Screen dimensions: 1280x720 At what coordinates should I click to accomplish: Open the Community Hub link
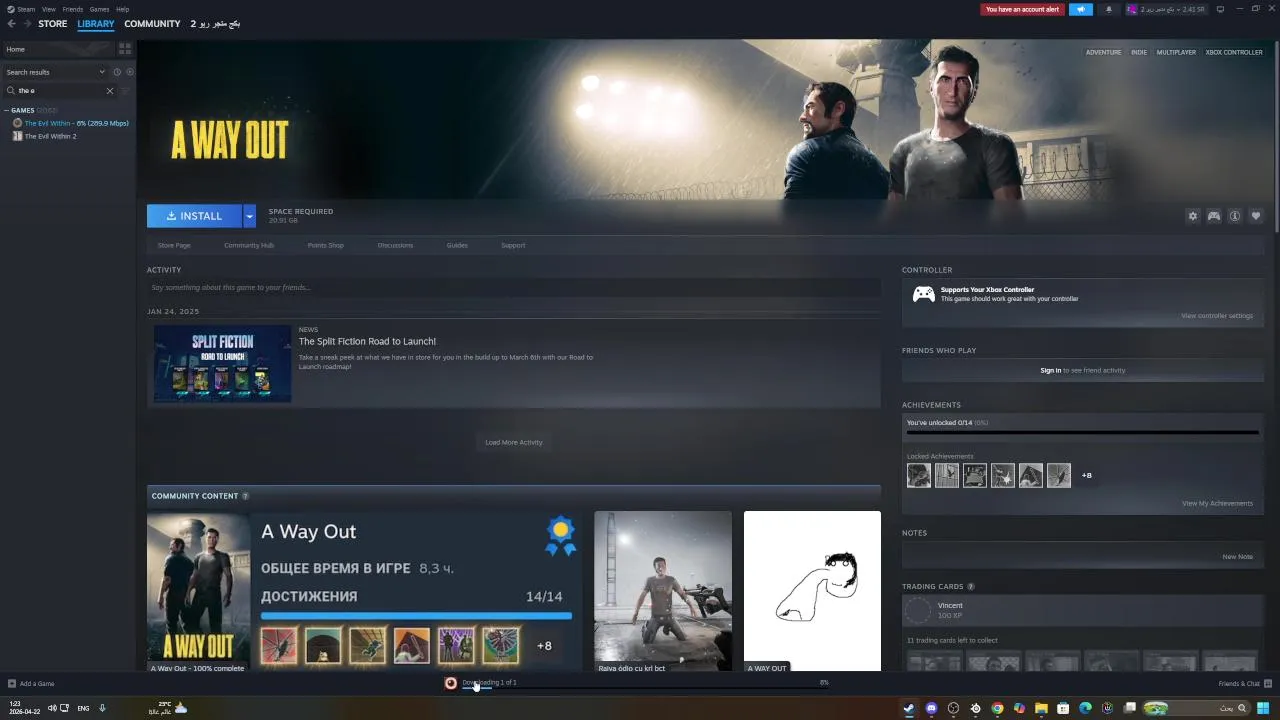click(249, 245)
